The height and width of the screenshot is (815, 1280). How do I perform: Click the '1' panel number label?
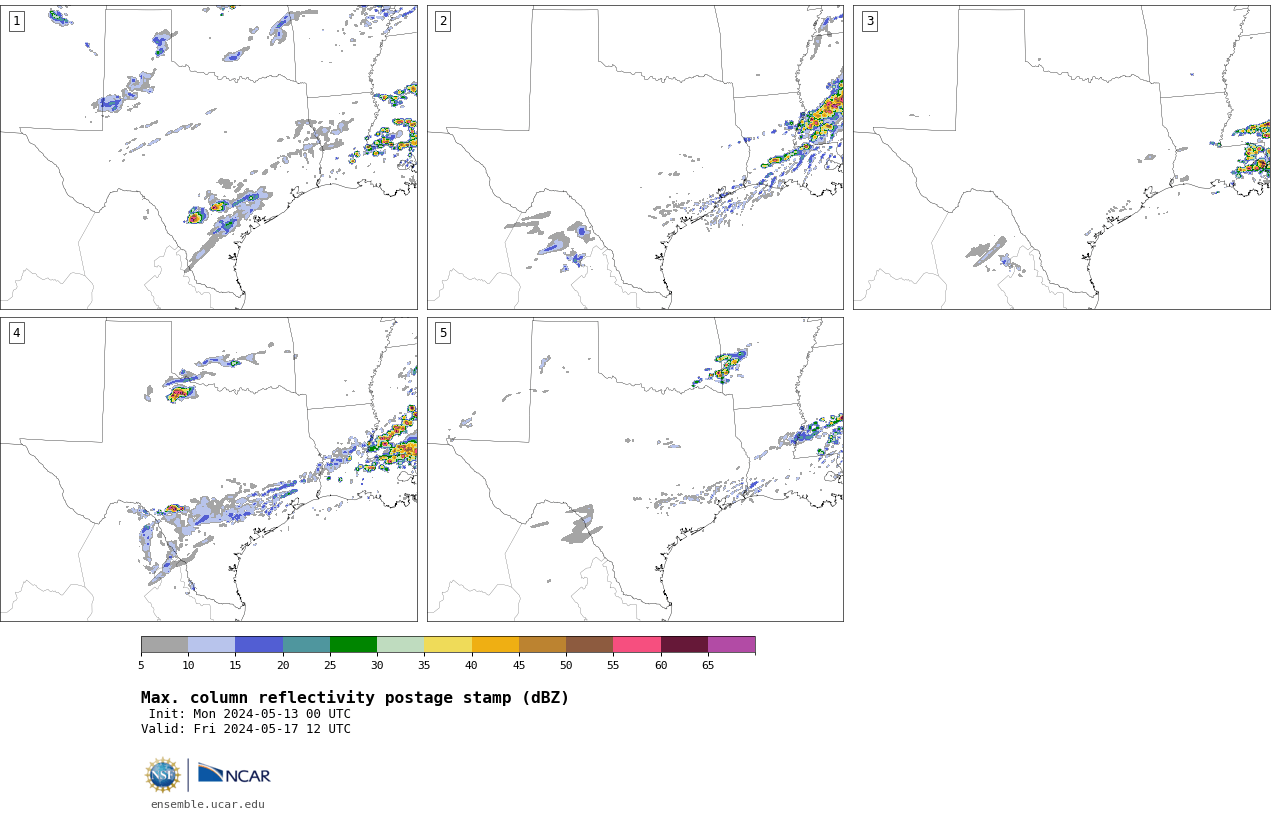[x=16, y=21]
